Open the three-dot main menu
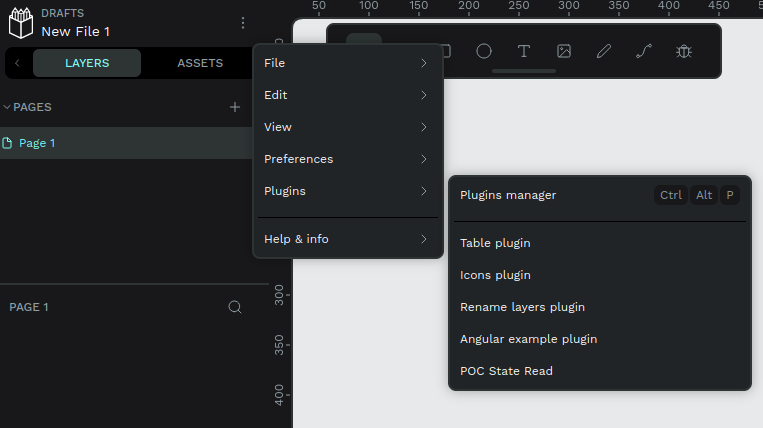Viewport: 763px width, 428px height. pos(242,23)
